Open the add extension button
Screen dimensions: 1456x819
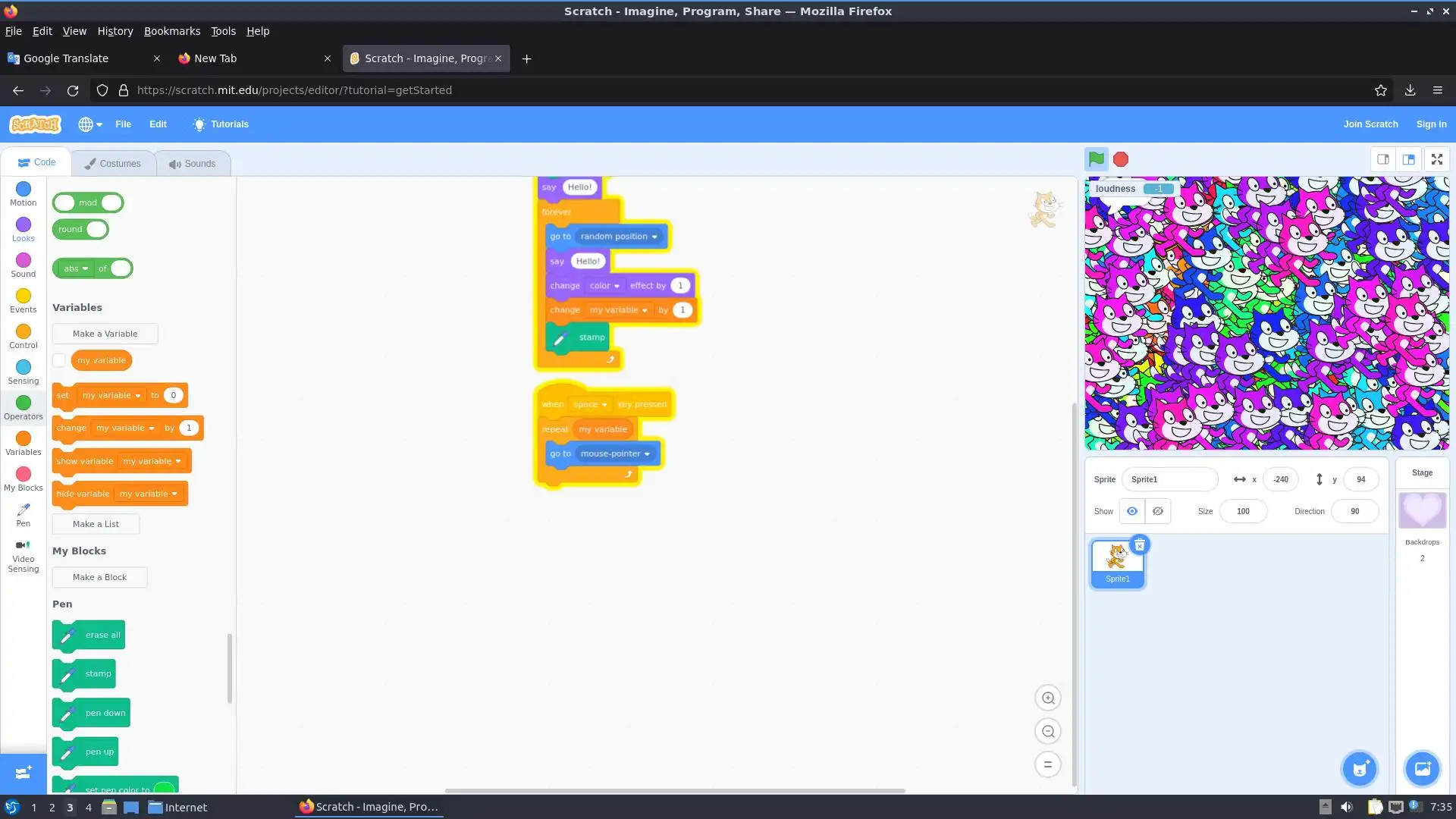[x=23, y=773]
